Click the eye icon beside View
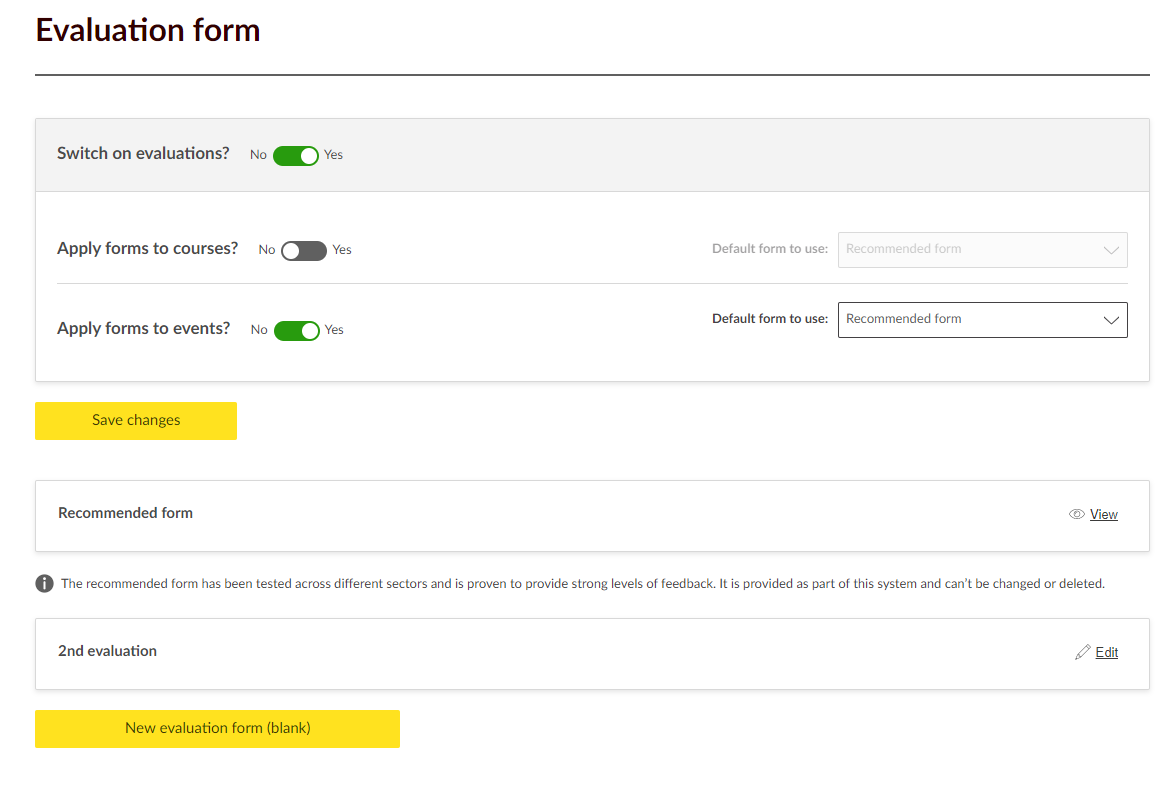1159x807 pixels. tap(1077, 514)
